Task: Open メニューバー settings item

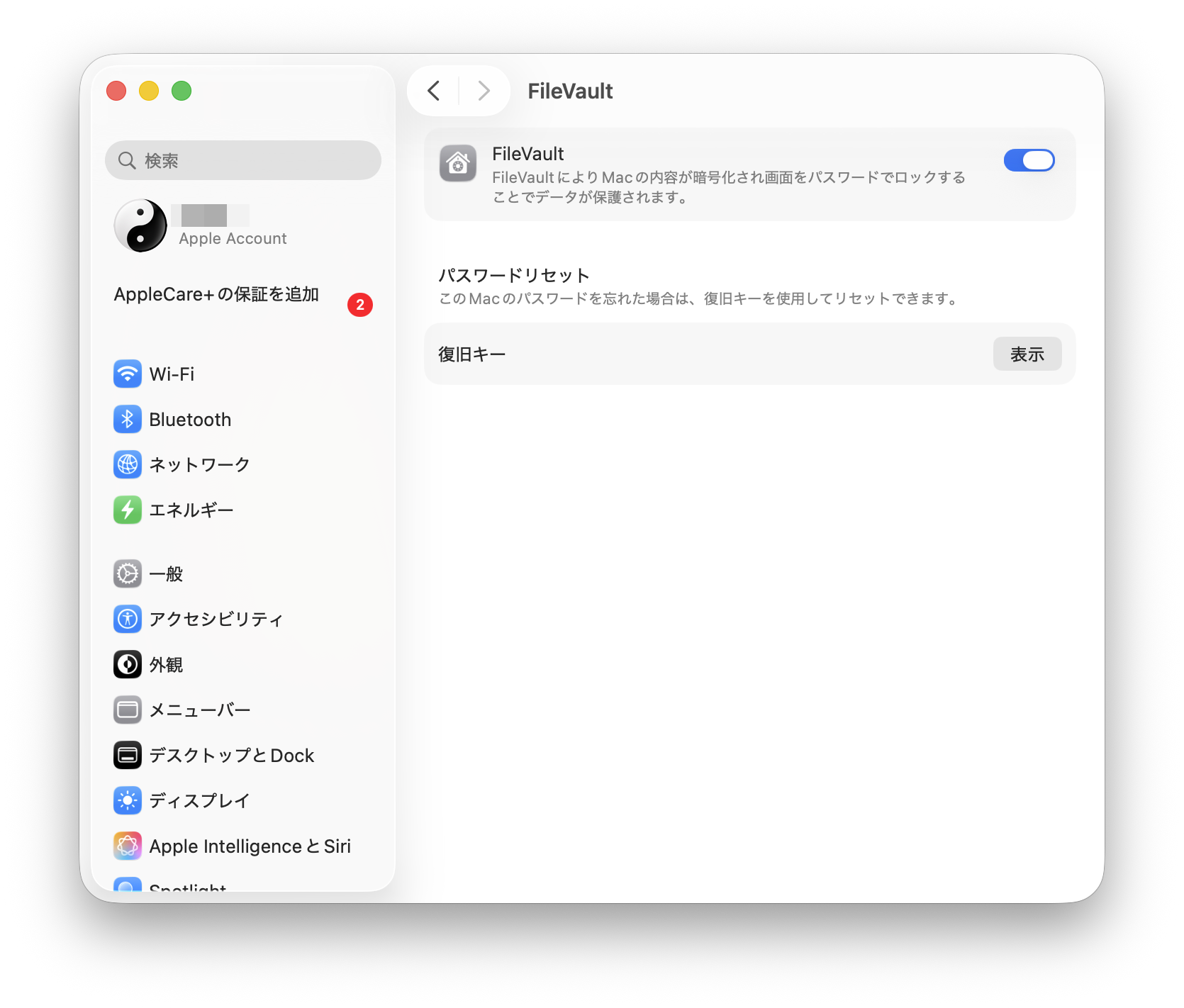Action: pyautogui.click(x=199, y=710)
